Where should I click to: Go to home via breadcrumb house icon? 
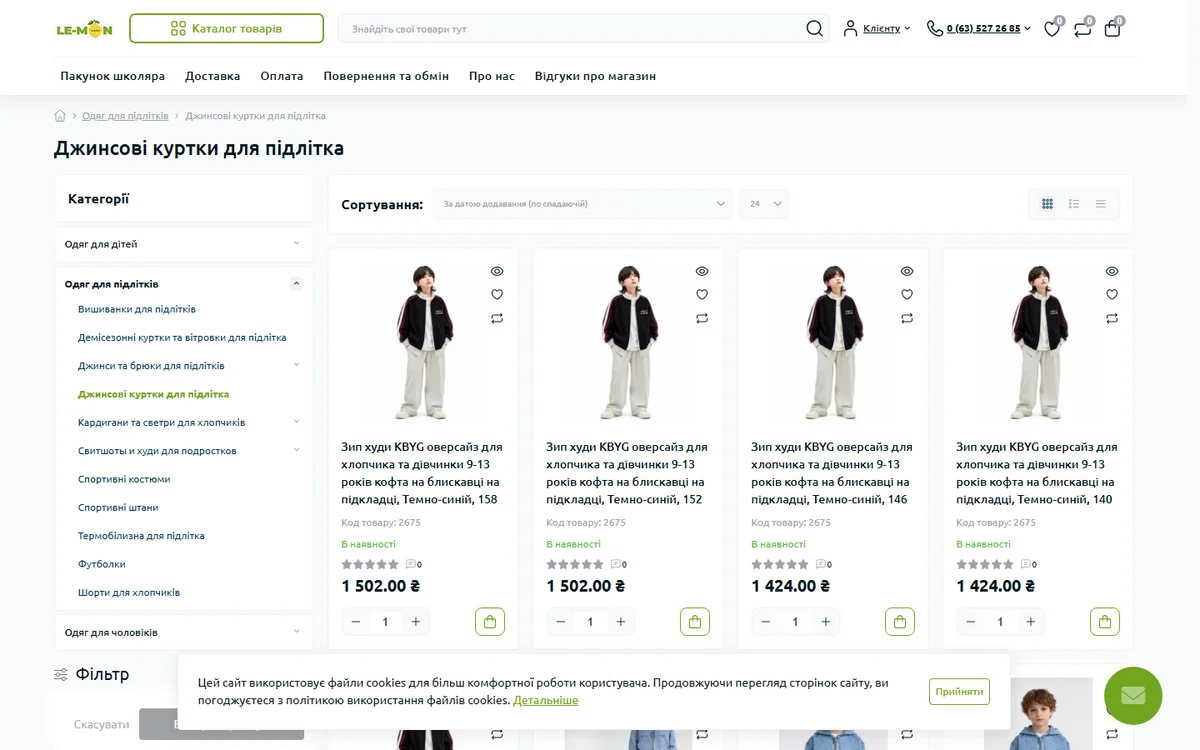(x=60, y=116)
